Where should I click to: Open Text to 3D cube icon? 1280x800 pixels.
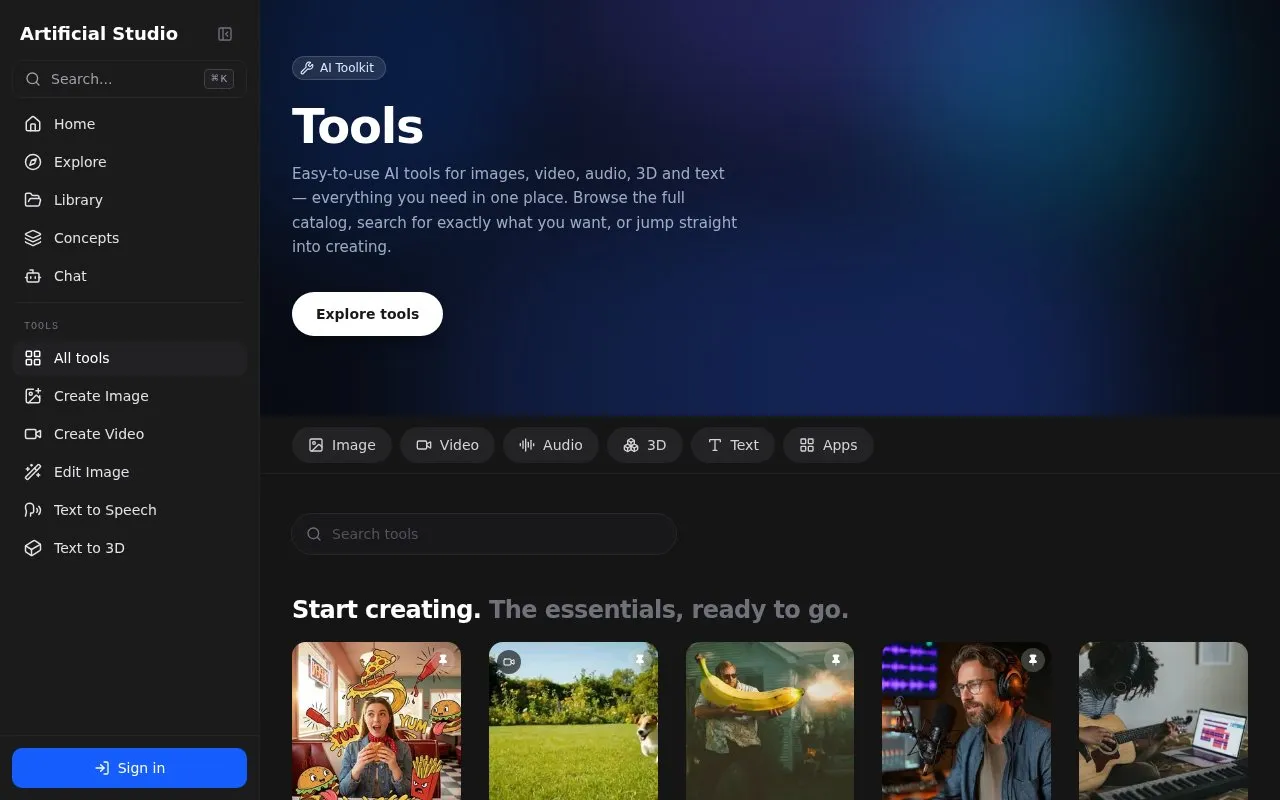pos(33,548)
